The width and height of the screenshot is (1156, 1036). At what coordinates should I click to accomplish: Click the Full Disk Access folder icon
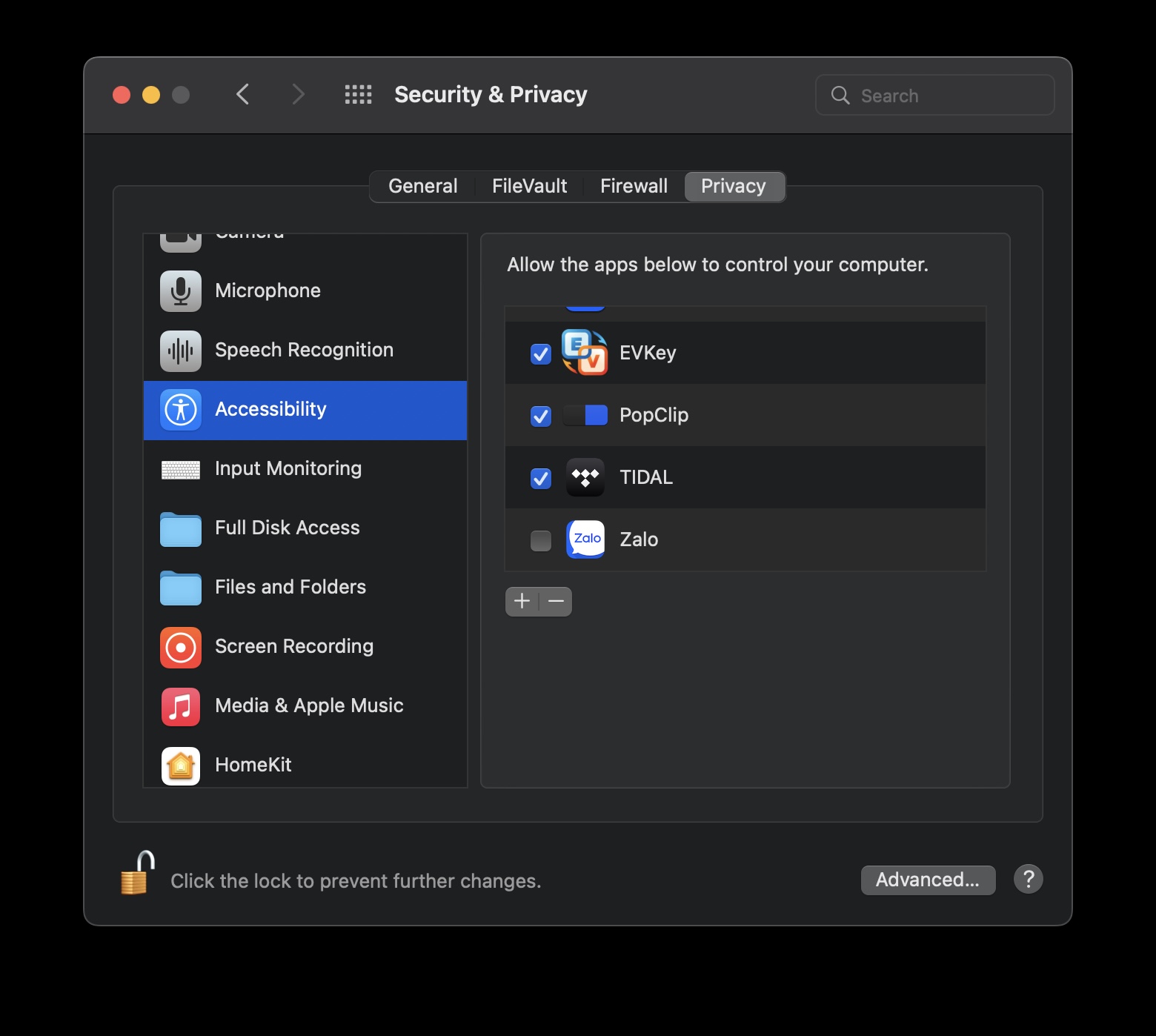(181, 529)
